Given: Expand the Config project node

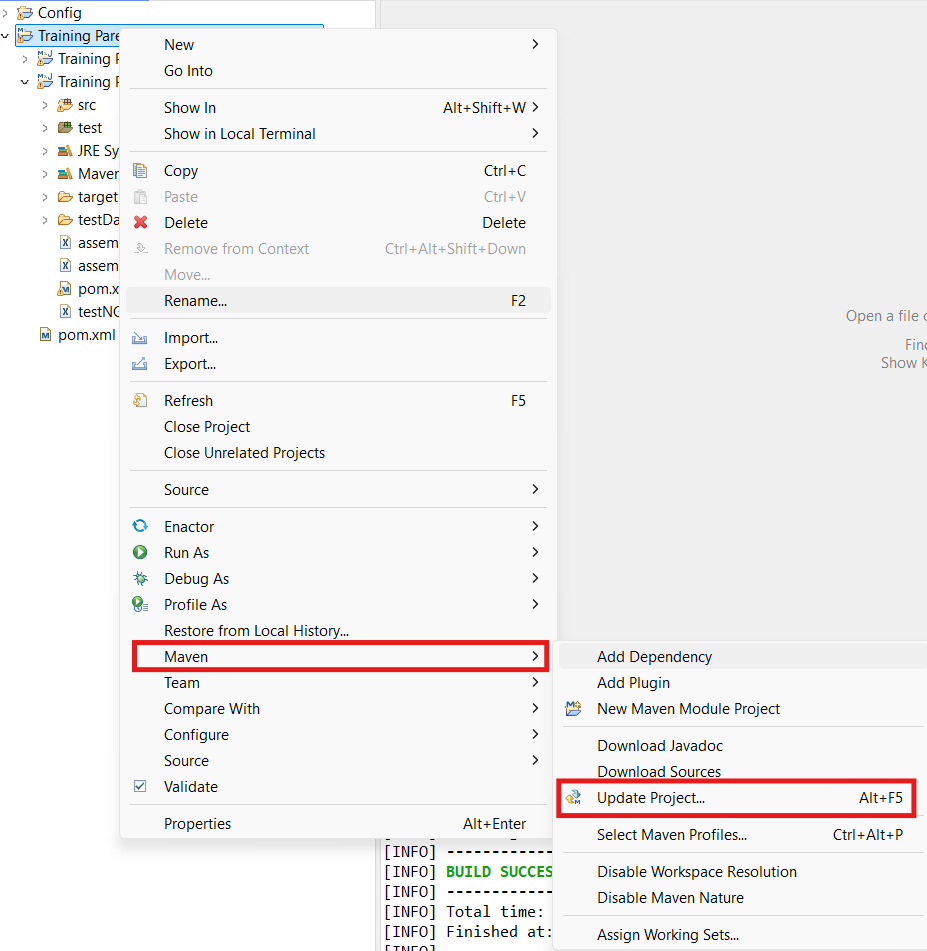Looking at the screenshot, I should coord(5,13).
